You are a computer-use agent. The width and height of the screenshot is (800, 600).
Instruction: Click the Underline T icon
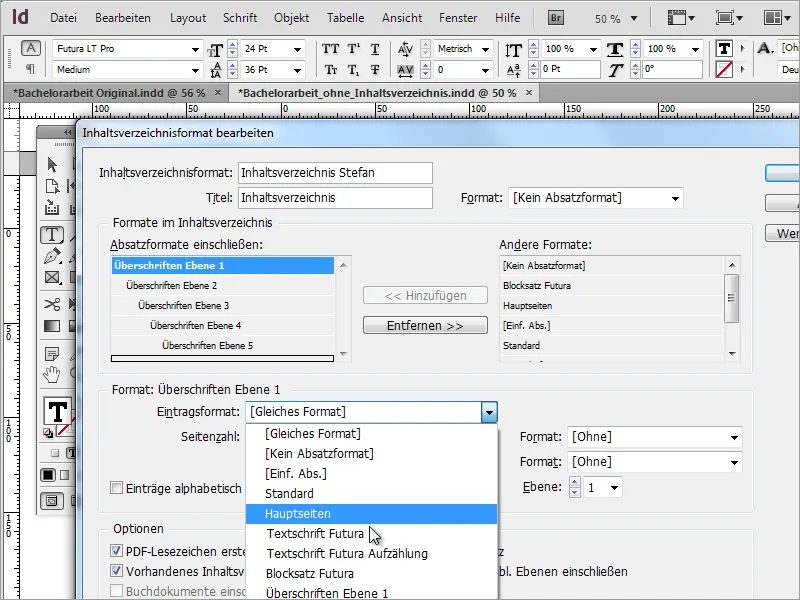click(375, 49)
